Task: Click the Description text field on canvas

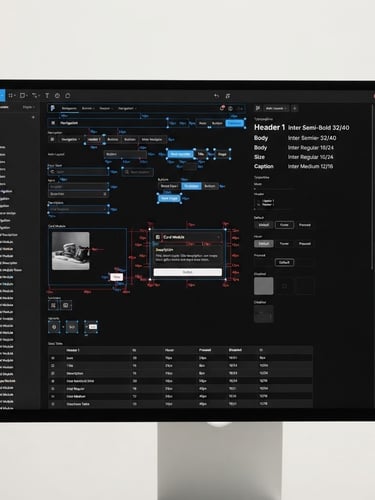Action: click(78, 209)
